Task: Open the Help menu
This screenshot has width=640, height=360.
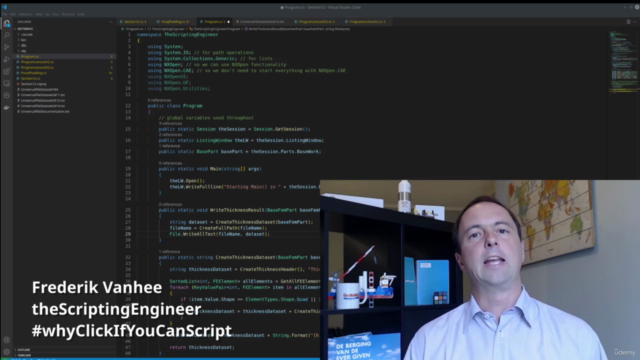Action: click(81, 14)
